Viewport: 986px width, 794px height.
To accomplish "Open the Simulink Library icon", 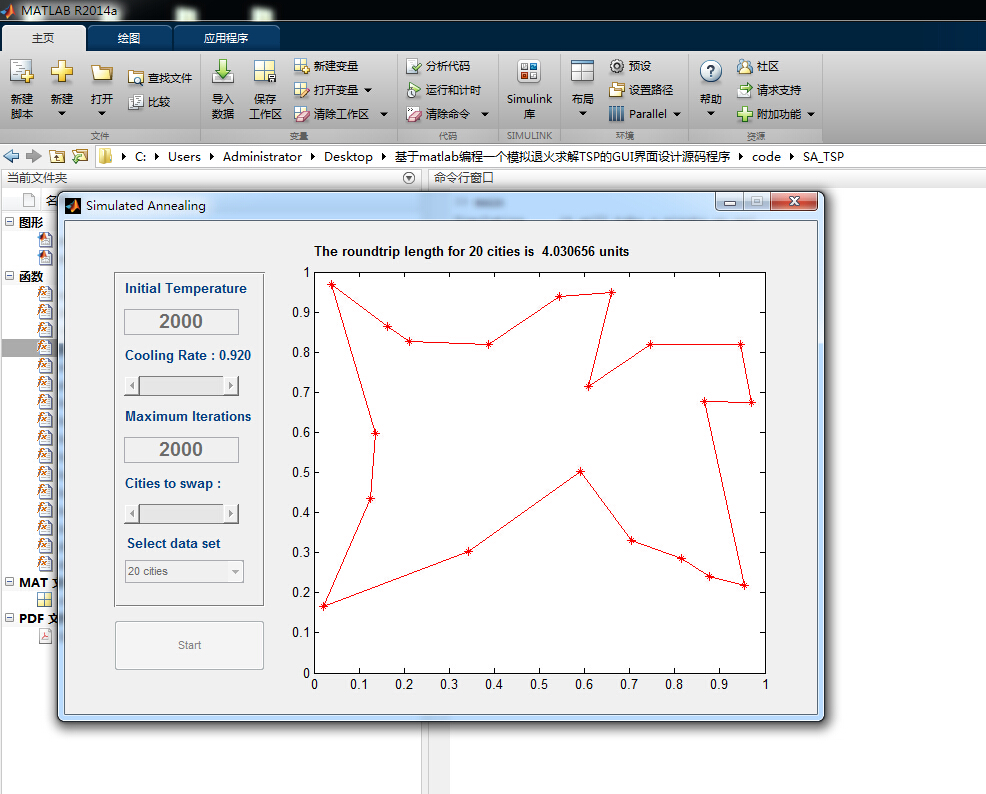I will (529, 72).
